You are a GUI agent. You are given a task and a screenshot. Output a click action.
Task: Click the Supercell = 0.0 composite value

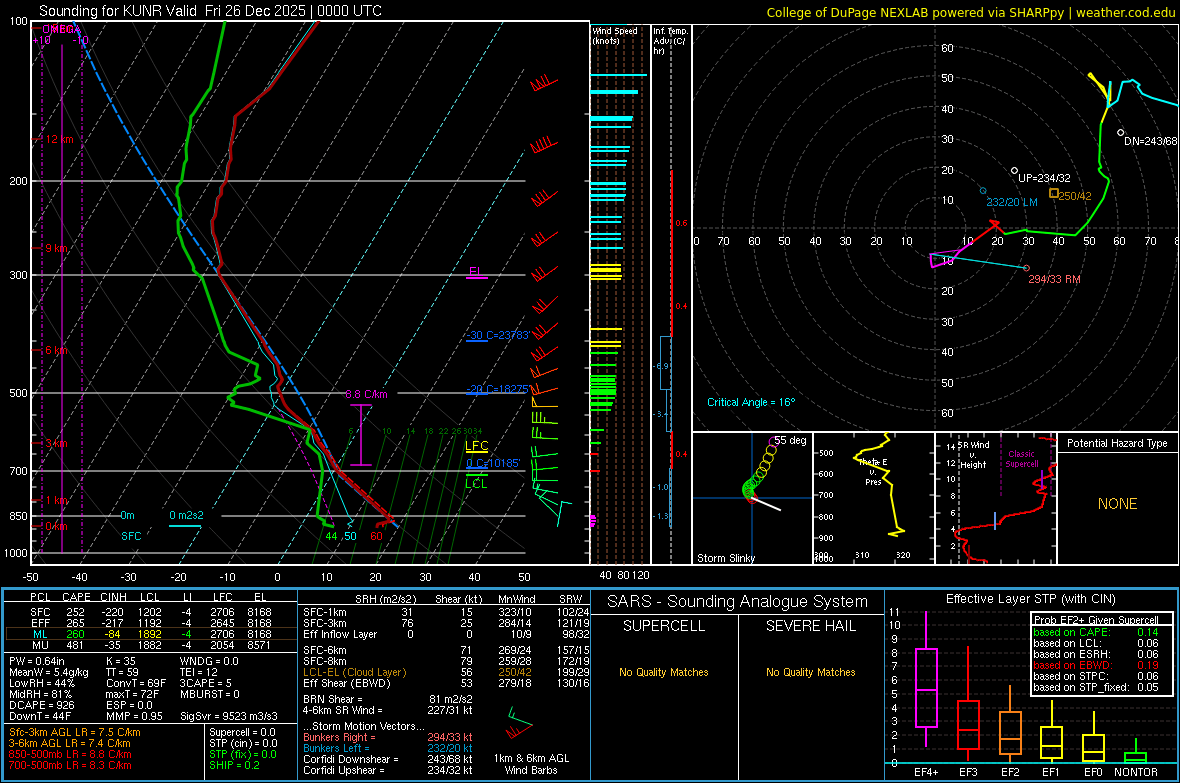242,732
